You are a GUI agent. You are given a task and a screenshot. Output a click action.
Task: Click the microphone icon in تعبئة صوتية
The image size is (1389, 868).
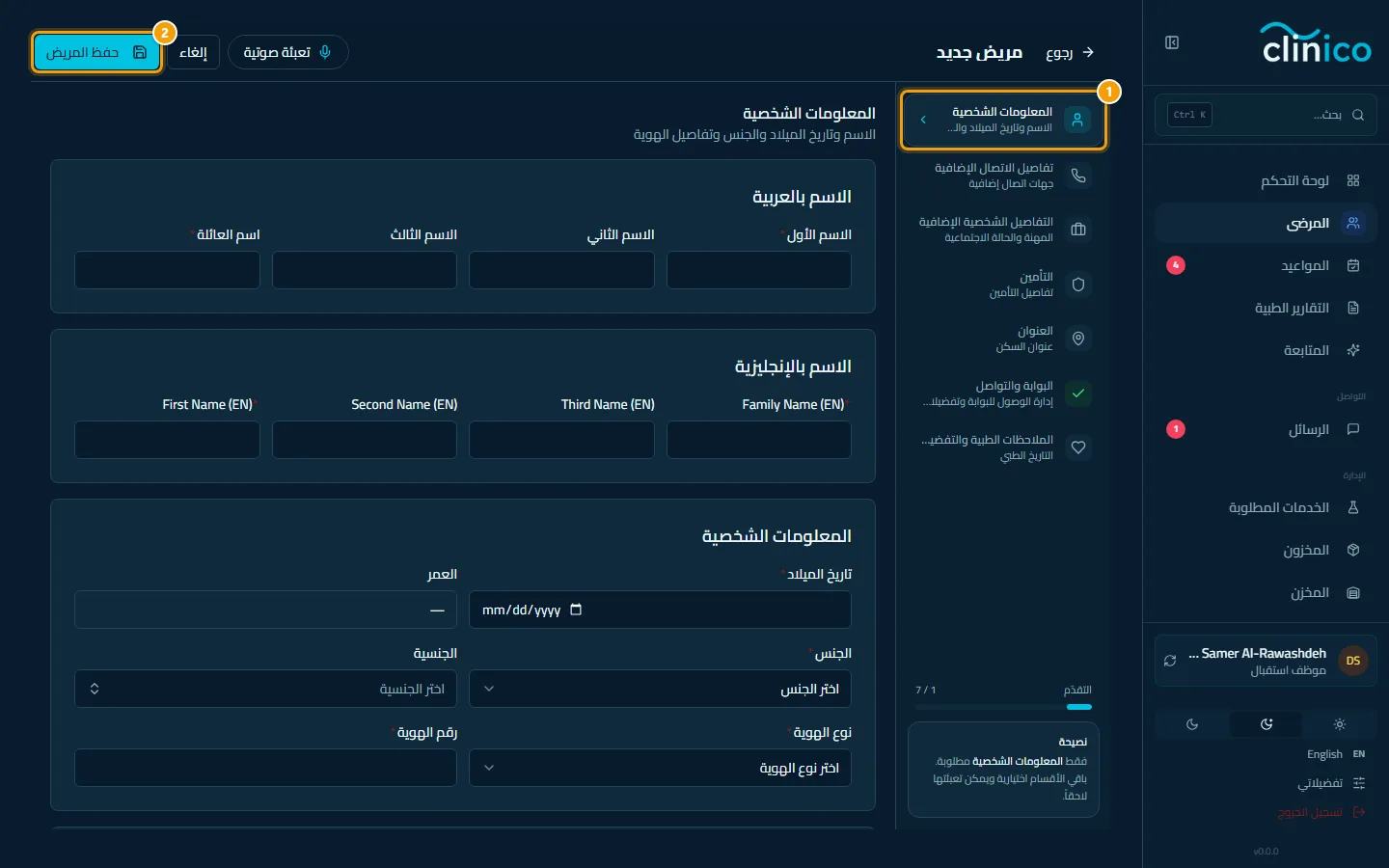click(325, 52)
